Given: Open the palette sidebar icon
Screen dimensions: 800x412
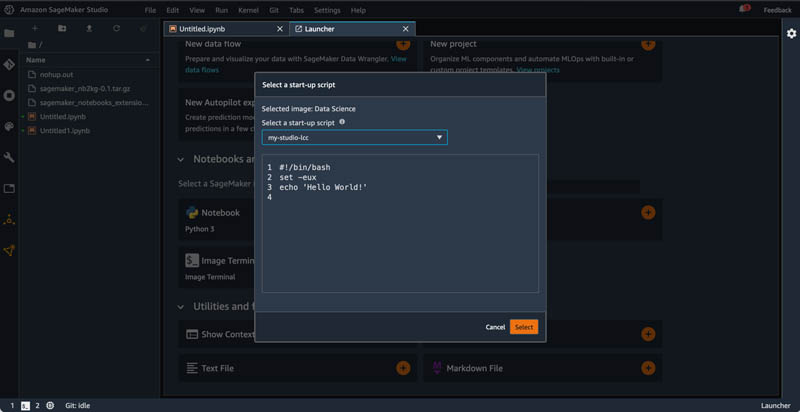Looking at the screenshot, I should pos(9,126).
